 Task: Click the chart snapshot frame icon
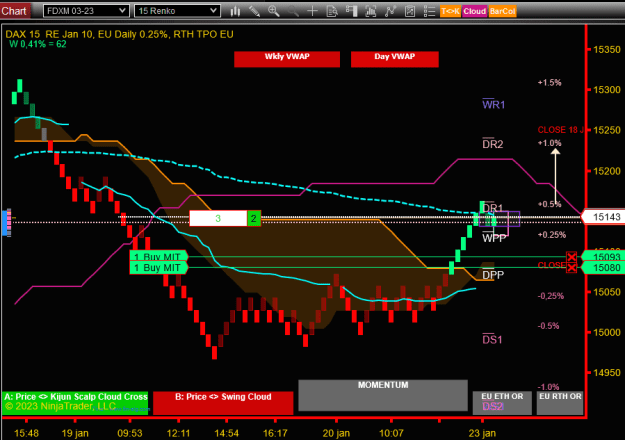[371, 11]
